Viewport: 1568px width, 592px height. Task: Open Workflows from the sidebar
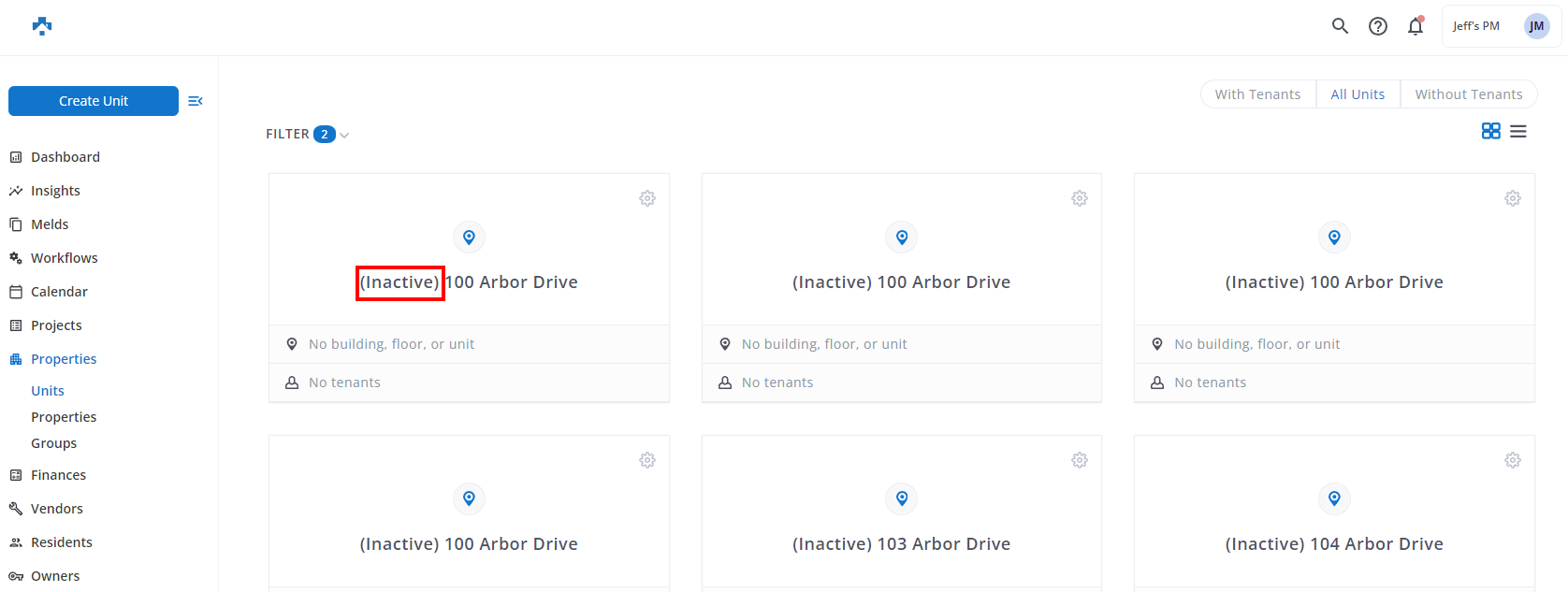point(64,258)
